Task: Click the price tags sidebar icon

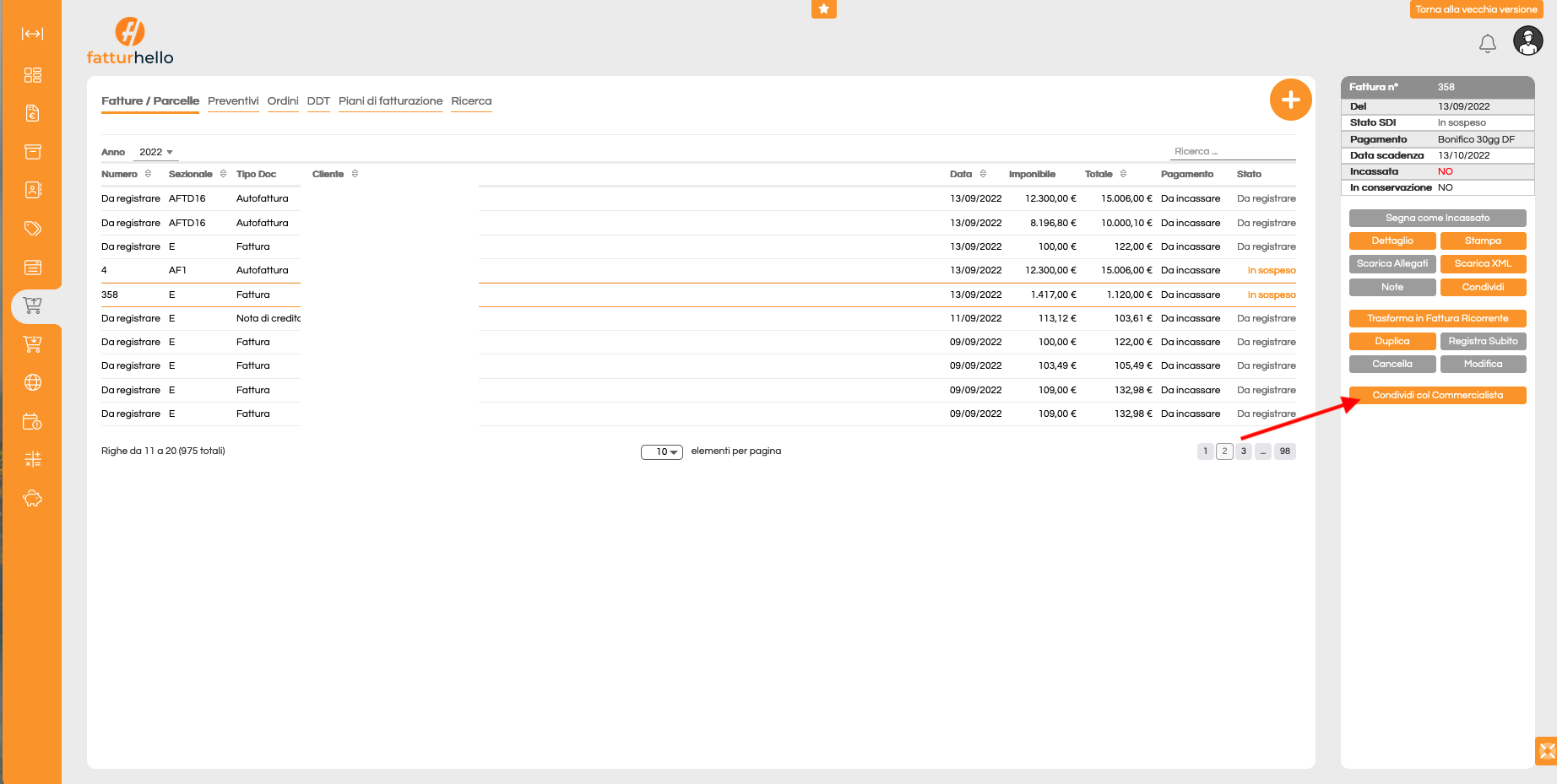Action: point(32,229)
